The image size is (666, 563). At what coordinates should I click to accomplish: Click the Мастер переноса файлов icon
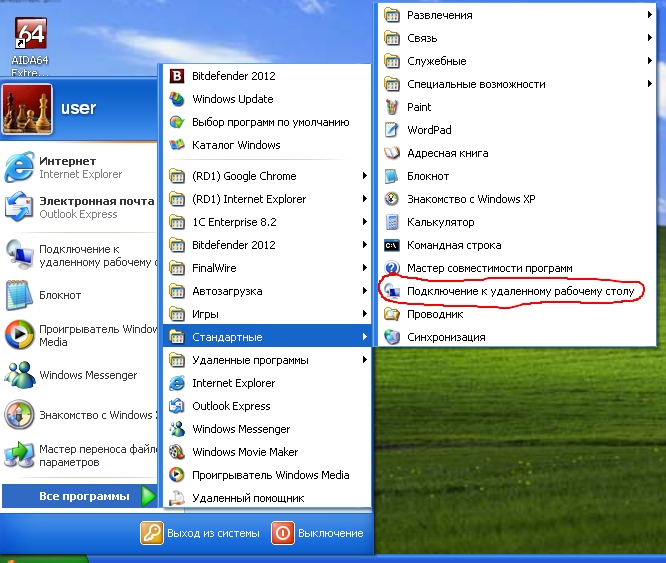pos(19,455)
